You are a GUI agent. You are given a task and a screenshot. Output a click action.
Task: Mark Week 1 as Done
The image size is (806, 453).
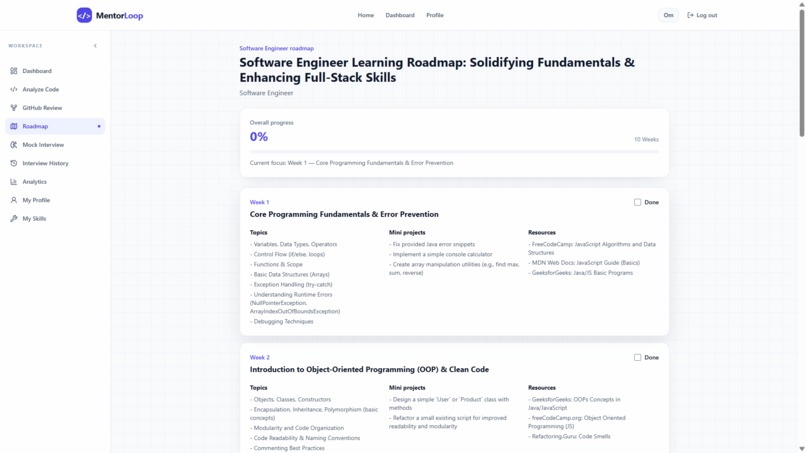(637, 203)
